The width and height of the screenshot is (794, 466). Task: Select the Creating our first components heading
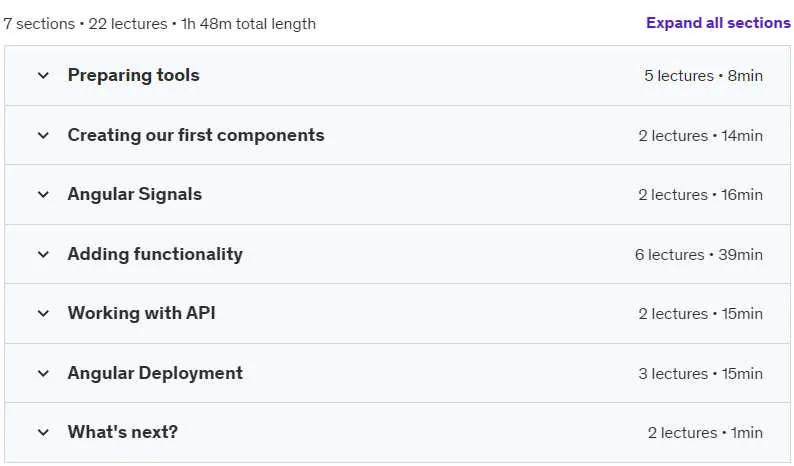pos(196,135)
